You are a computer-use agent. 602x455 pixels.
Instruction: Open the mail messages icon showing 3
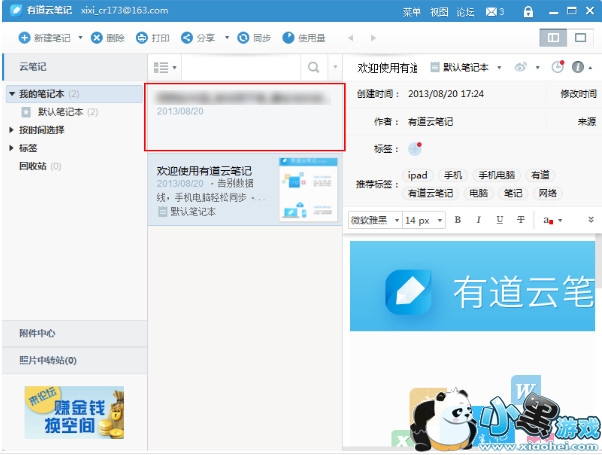point(494,12)
